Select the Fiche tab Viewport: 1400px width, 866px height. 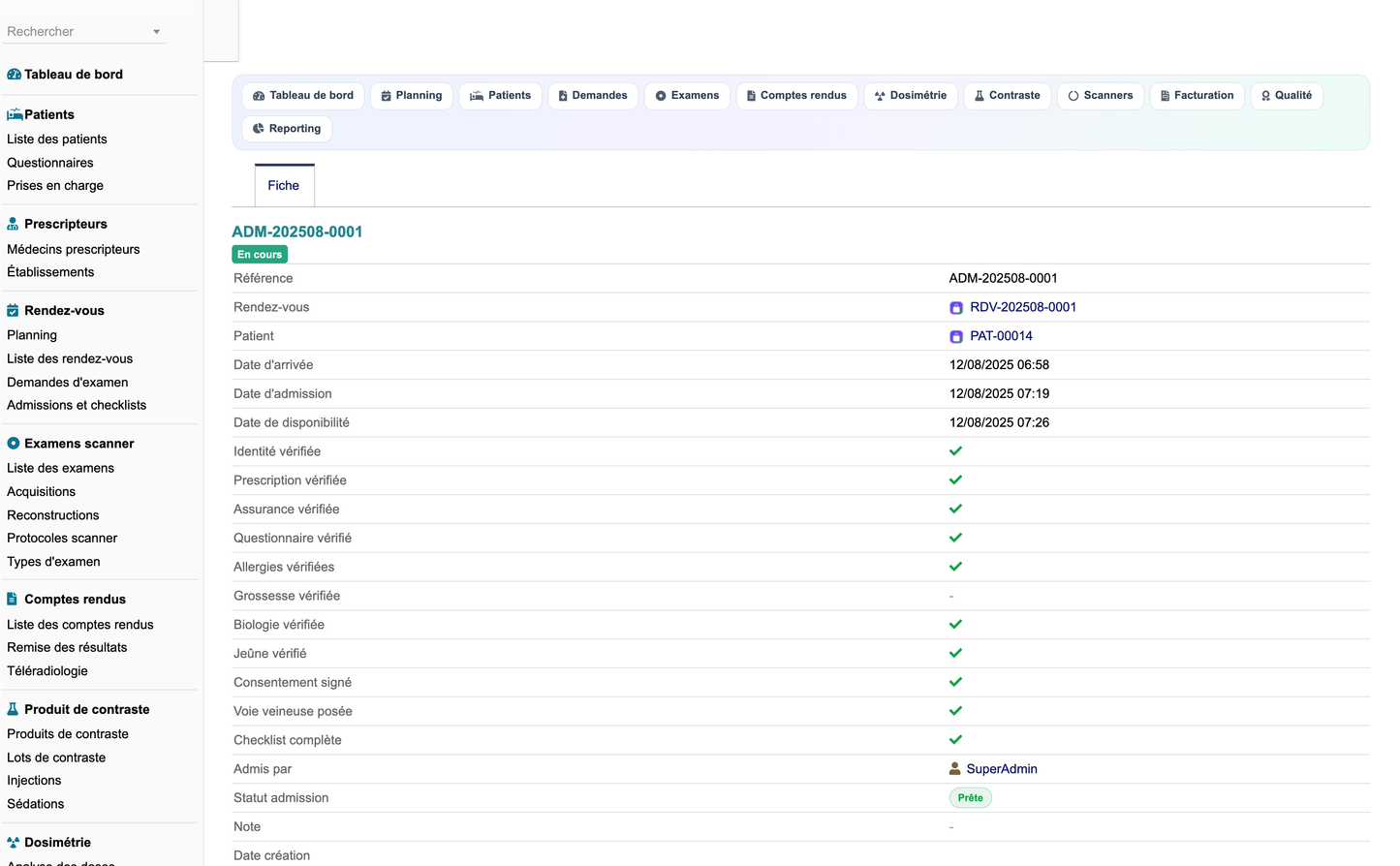coord(284,185)
